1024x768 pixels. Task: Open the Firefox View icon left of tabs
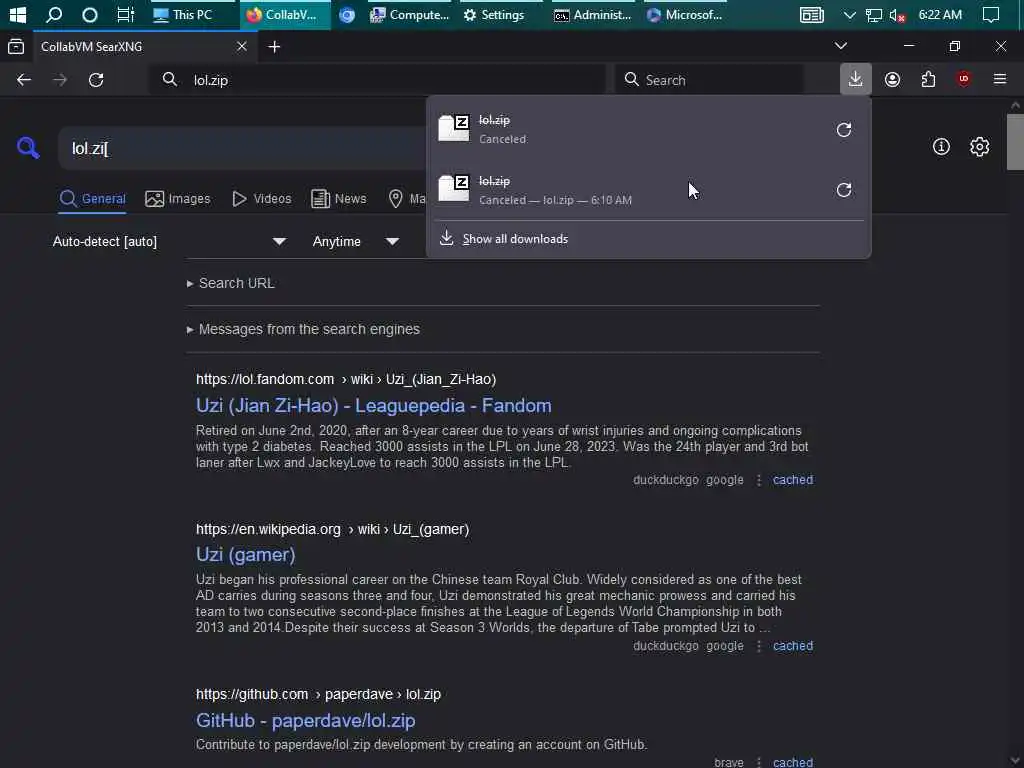point(16,46)
